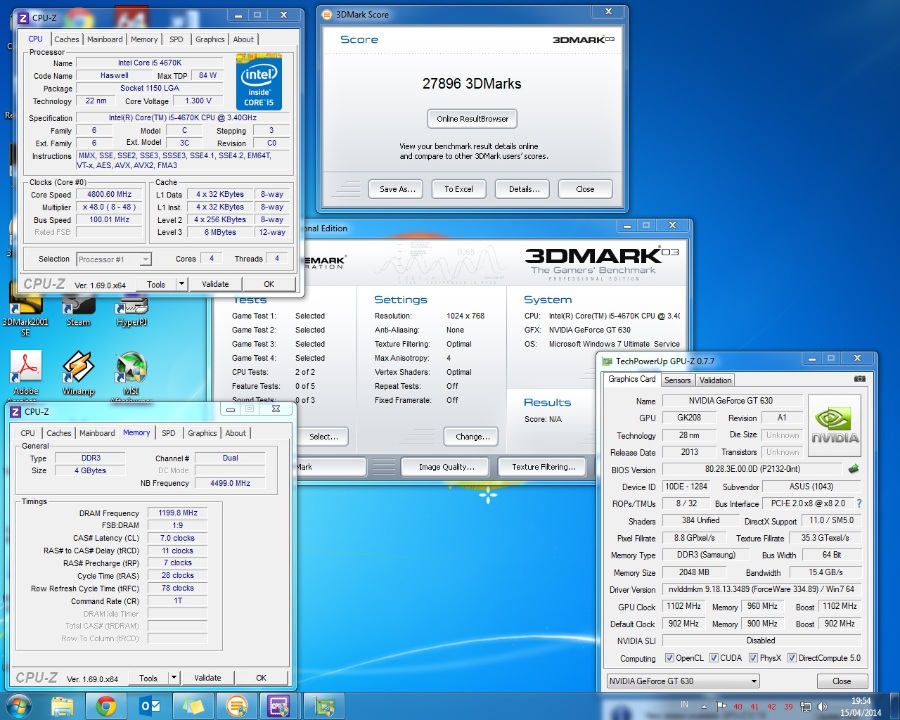Open the Windows Start menu

pyautogui.click(x=19, y=706)
